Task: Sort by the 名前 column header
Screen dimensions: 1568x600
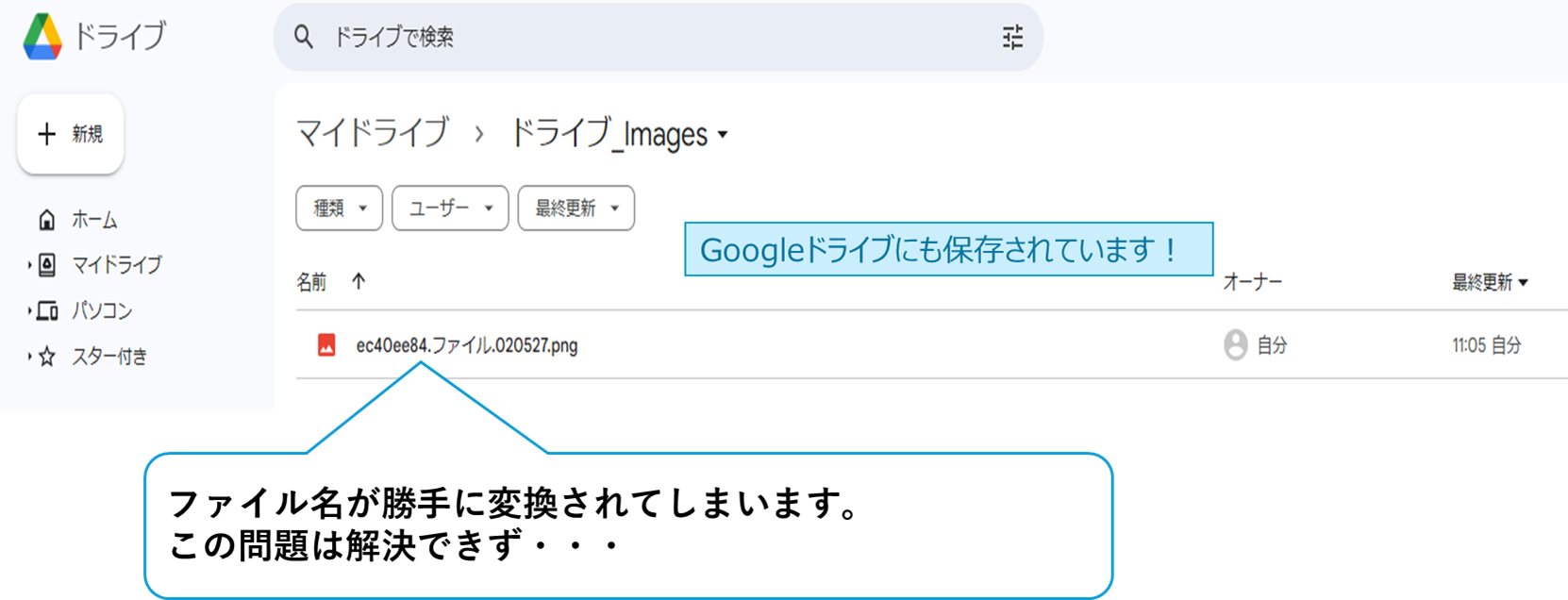Action: click(311, 281)
